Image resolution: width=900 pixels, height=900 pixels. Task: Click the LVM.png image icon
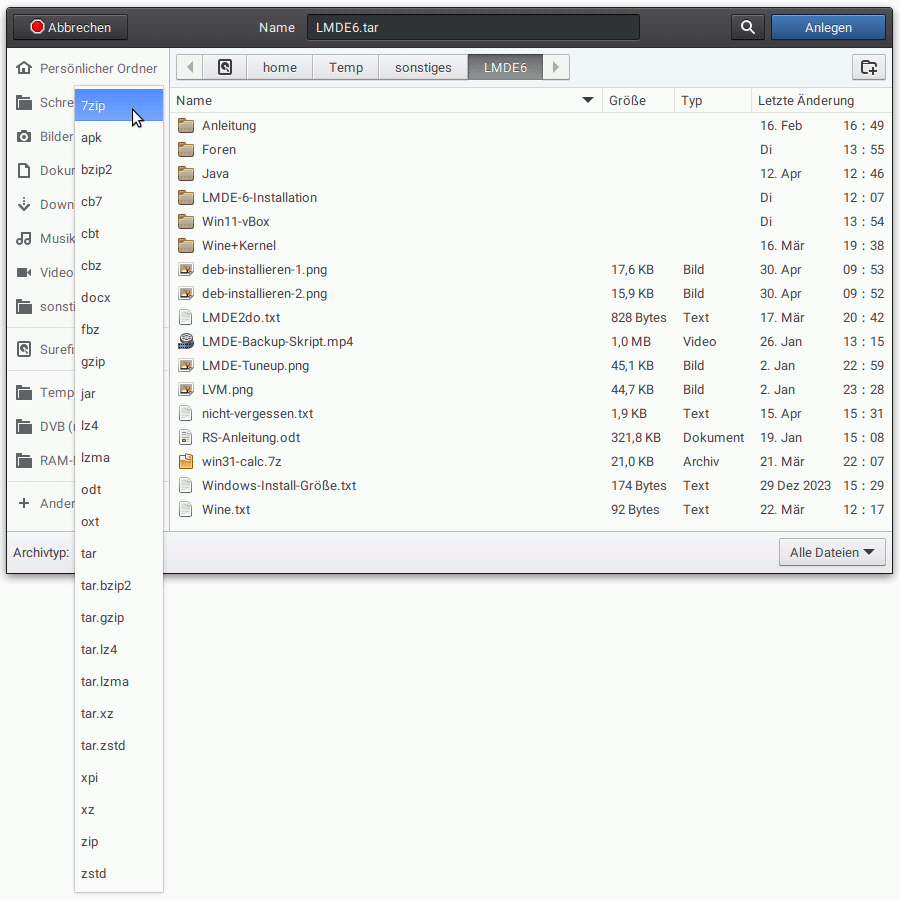coord(186,390)
